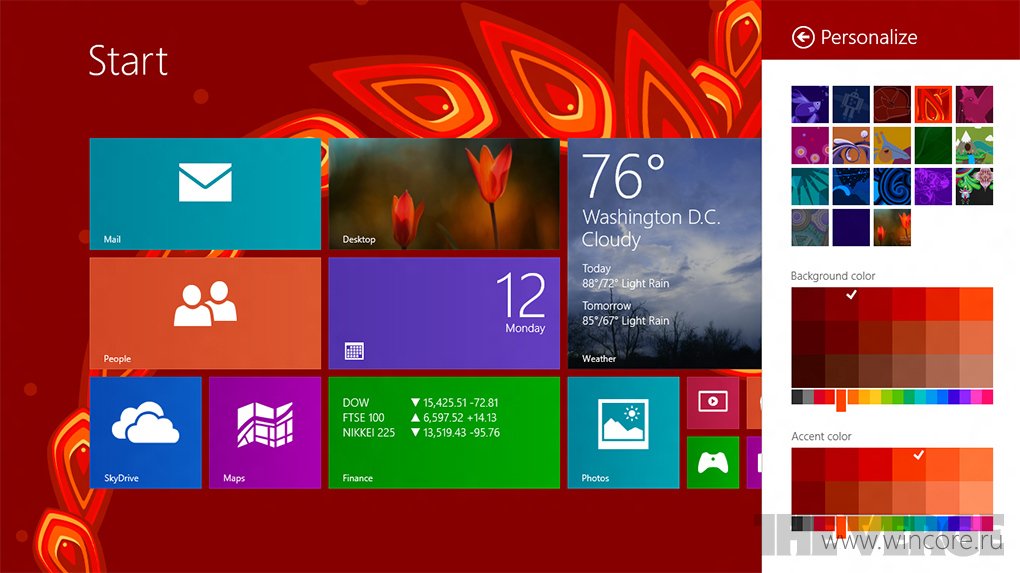Choose the blue starry night background
Screen dimensions: 1020x573
tap(851, 186)
